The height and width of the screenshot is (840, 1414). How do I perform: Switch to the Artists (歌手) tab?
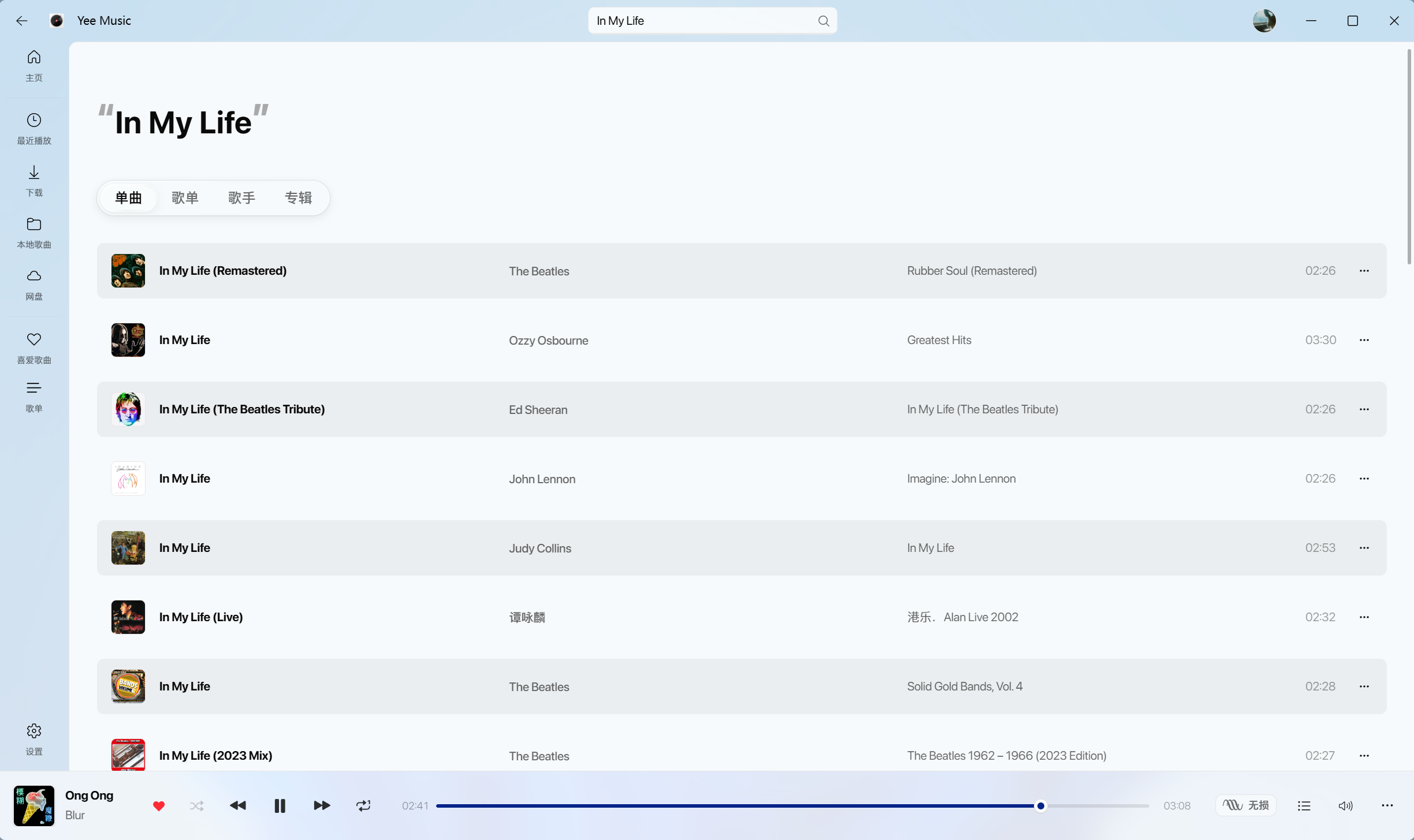241,198
